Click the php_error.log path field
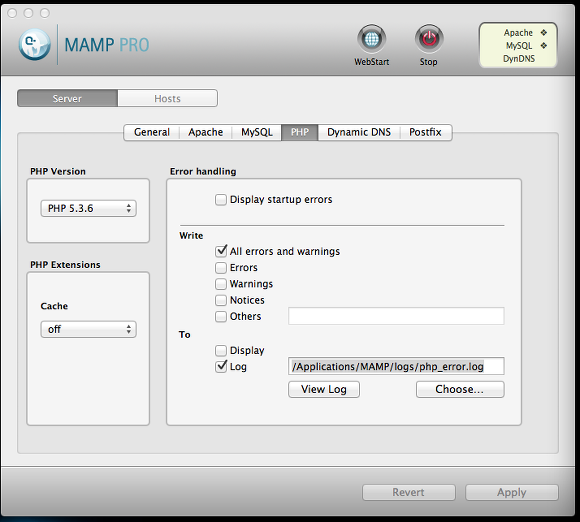This screenshot has width=580, height=522. (x=396, y=366)
